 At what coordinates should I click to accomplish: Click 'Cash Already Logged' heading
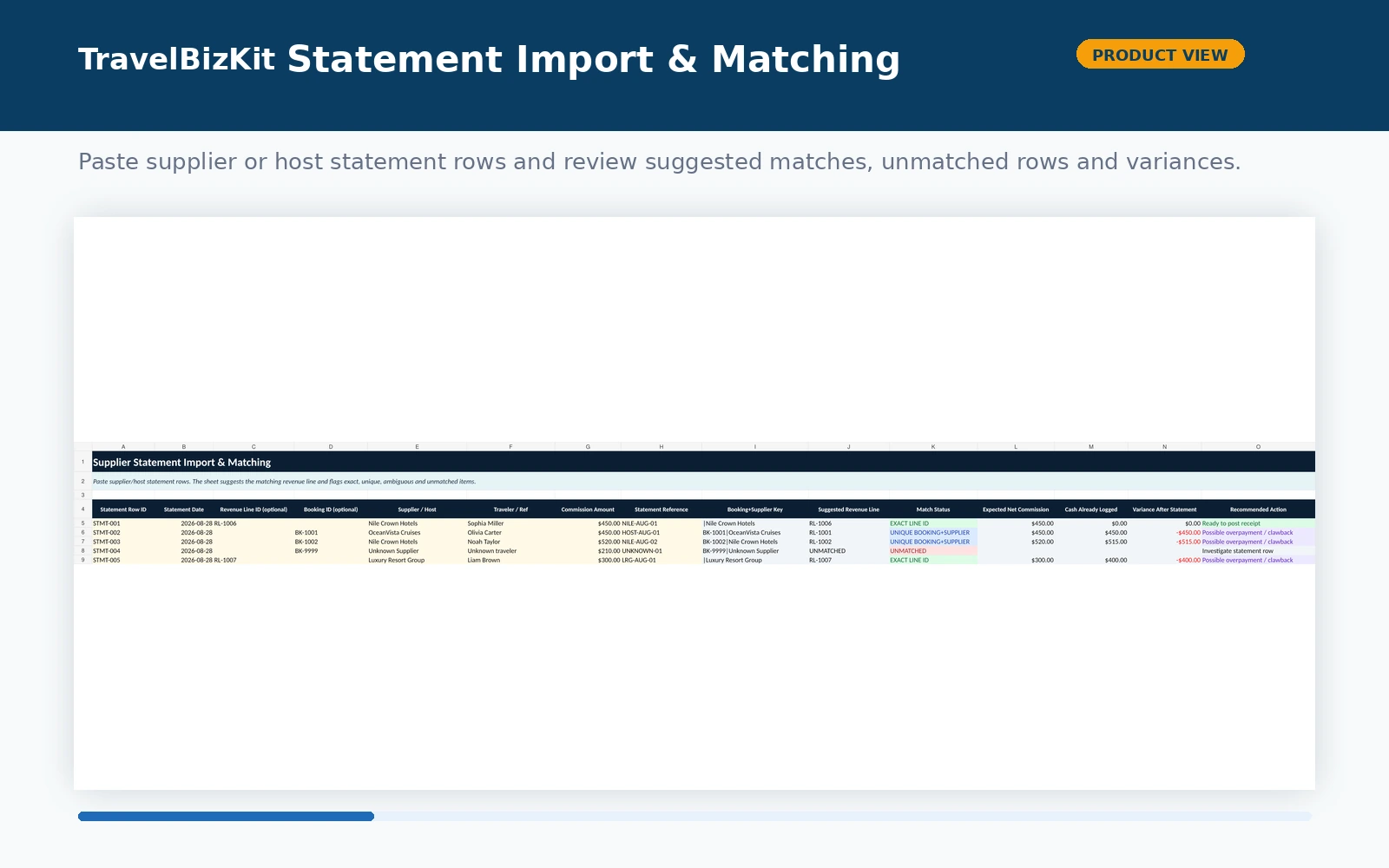pos(1091,510)
